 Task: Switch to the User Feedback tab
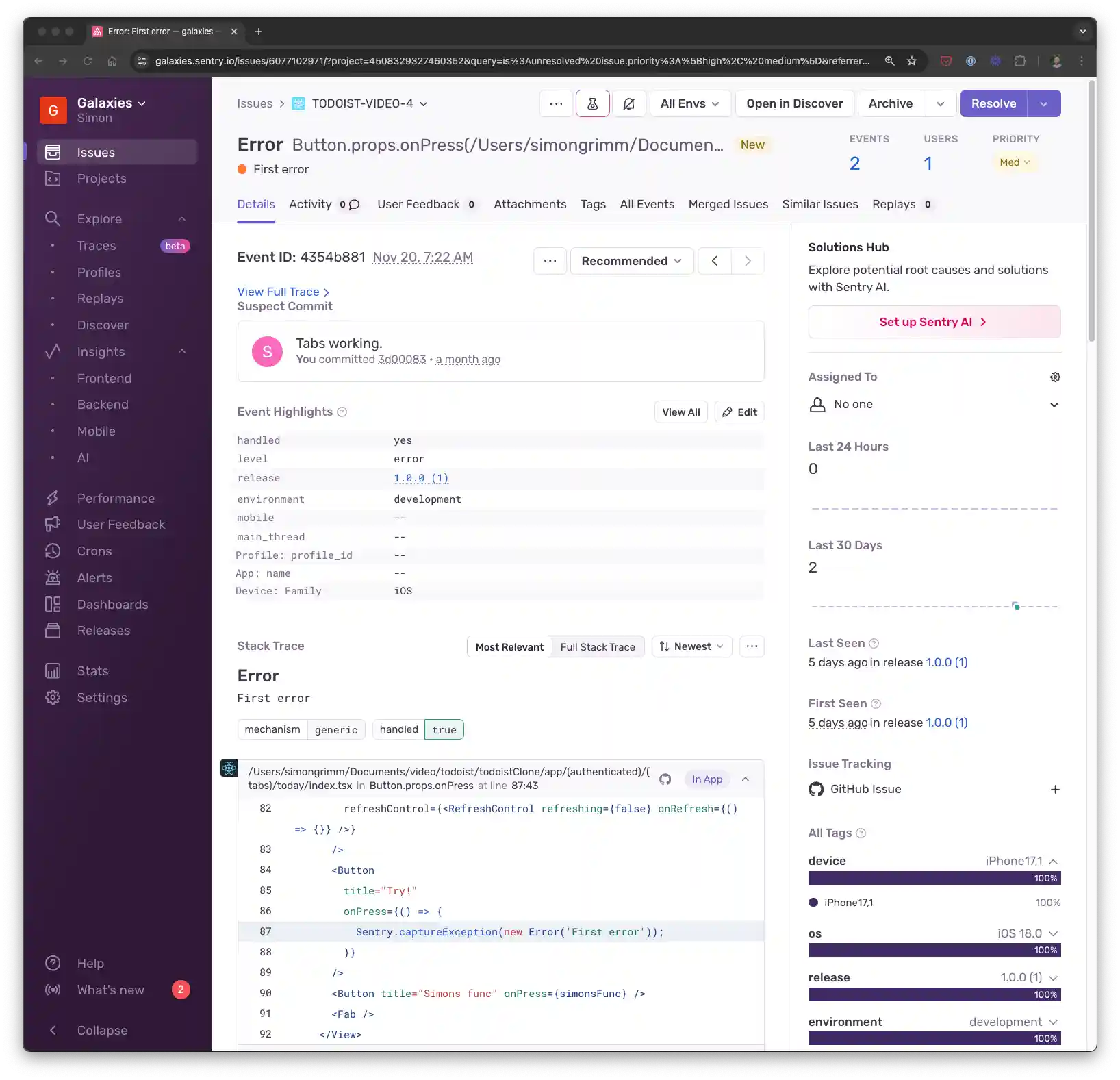(427, 204)
